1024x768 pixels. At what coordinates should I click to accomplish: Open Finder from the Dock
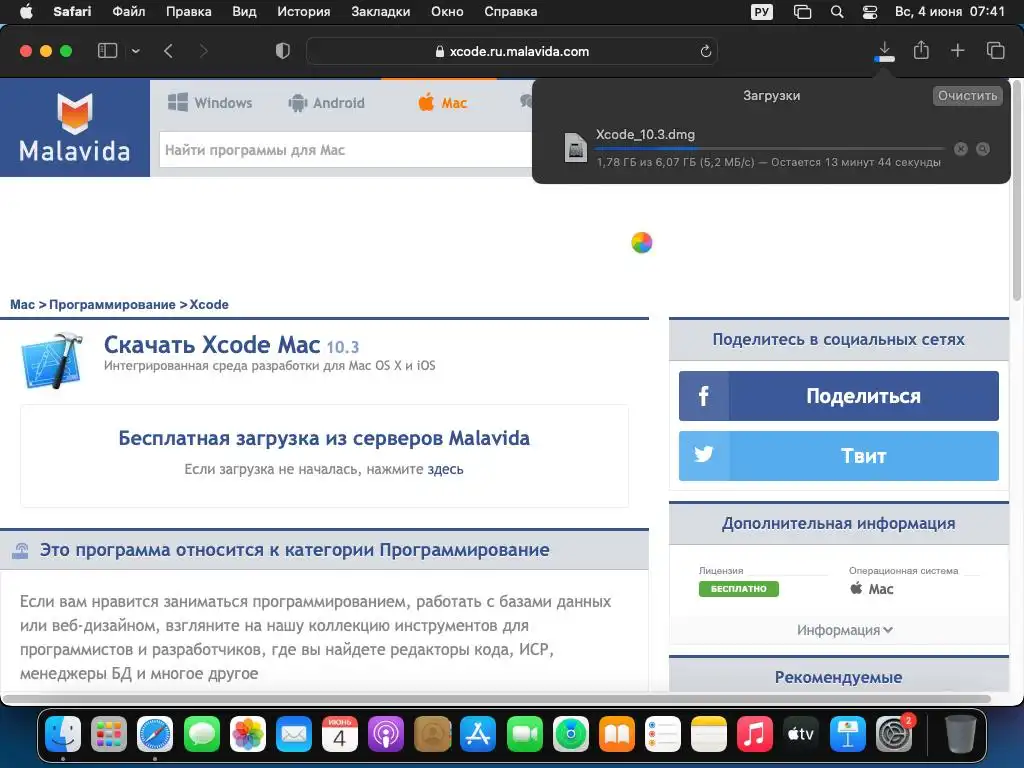63,733
